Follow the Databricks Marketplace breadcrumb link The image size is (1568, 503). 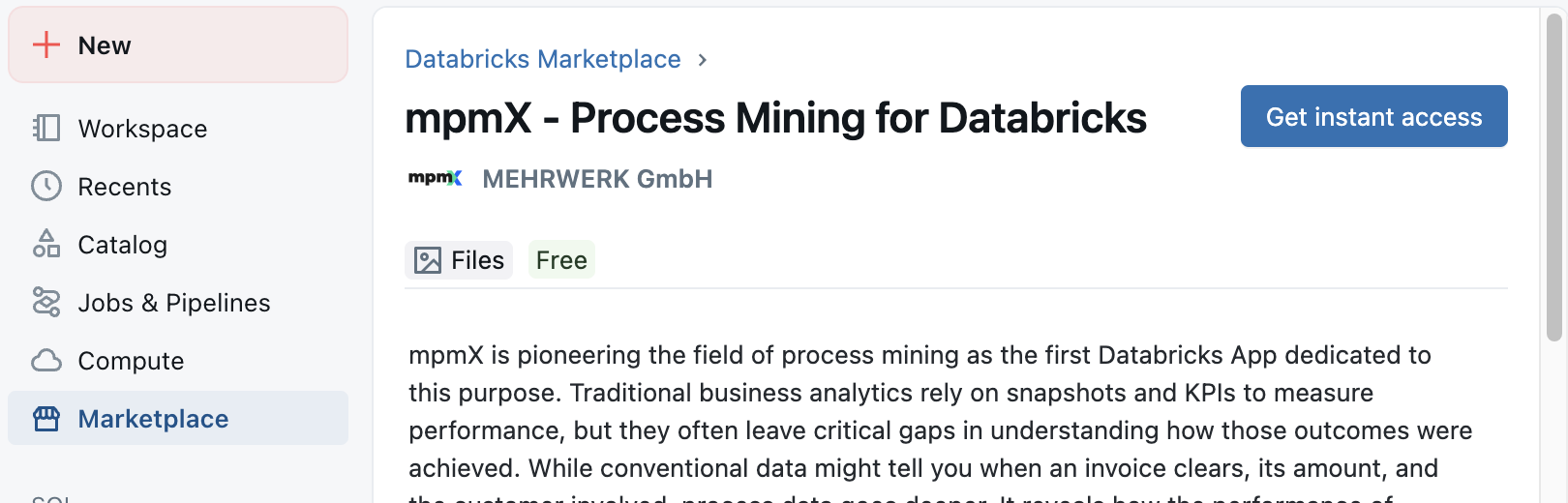(x=543, y=59)
